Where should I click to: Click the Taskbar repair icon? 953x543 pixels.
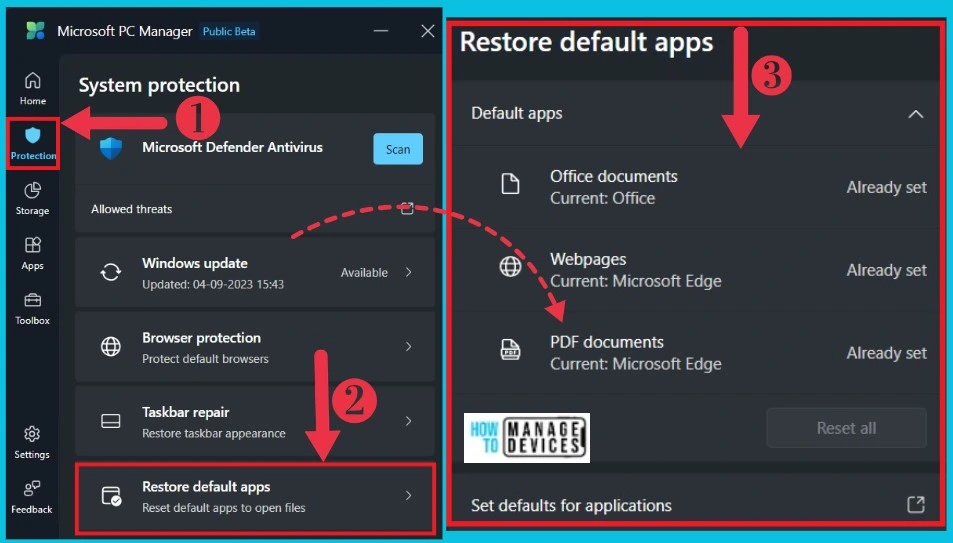tap(111, 421)
